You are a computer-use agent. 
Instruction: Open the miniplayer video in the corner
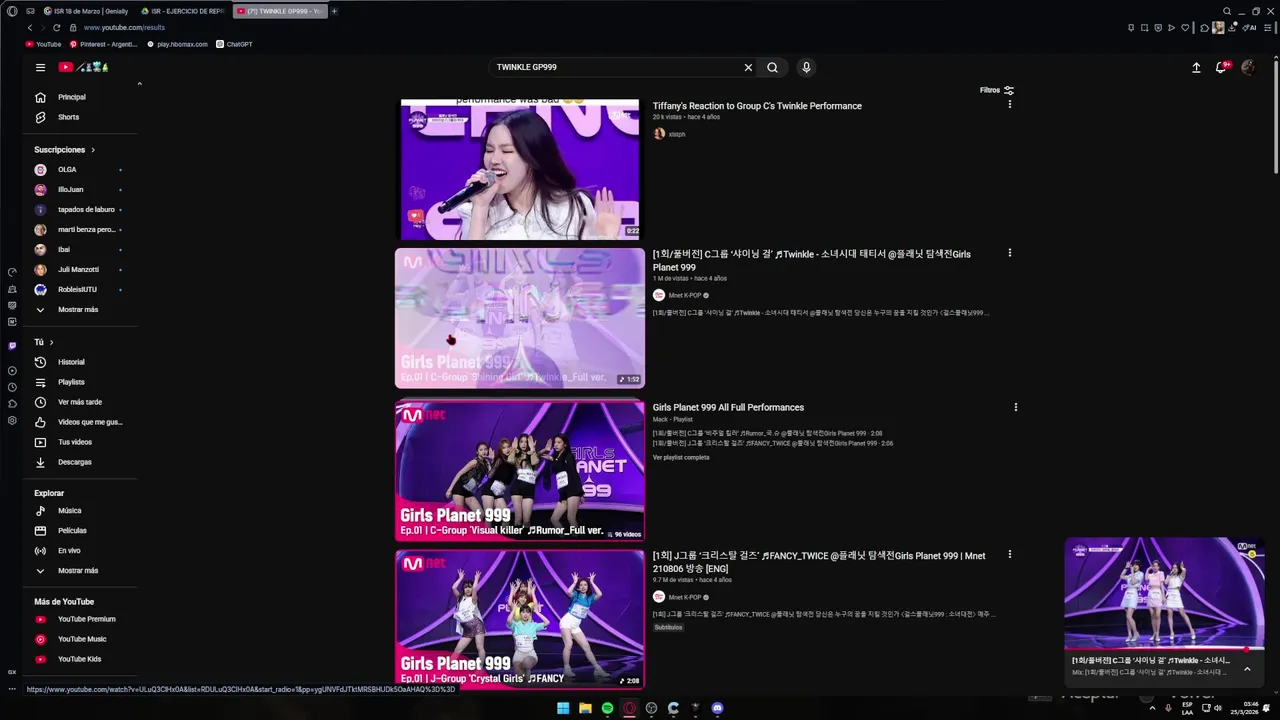pos(1164,593)
